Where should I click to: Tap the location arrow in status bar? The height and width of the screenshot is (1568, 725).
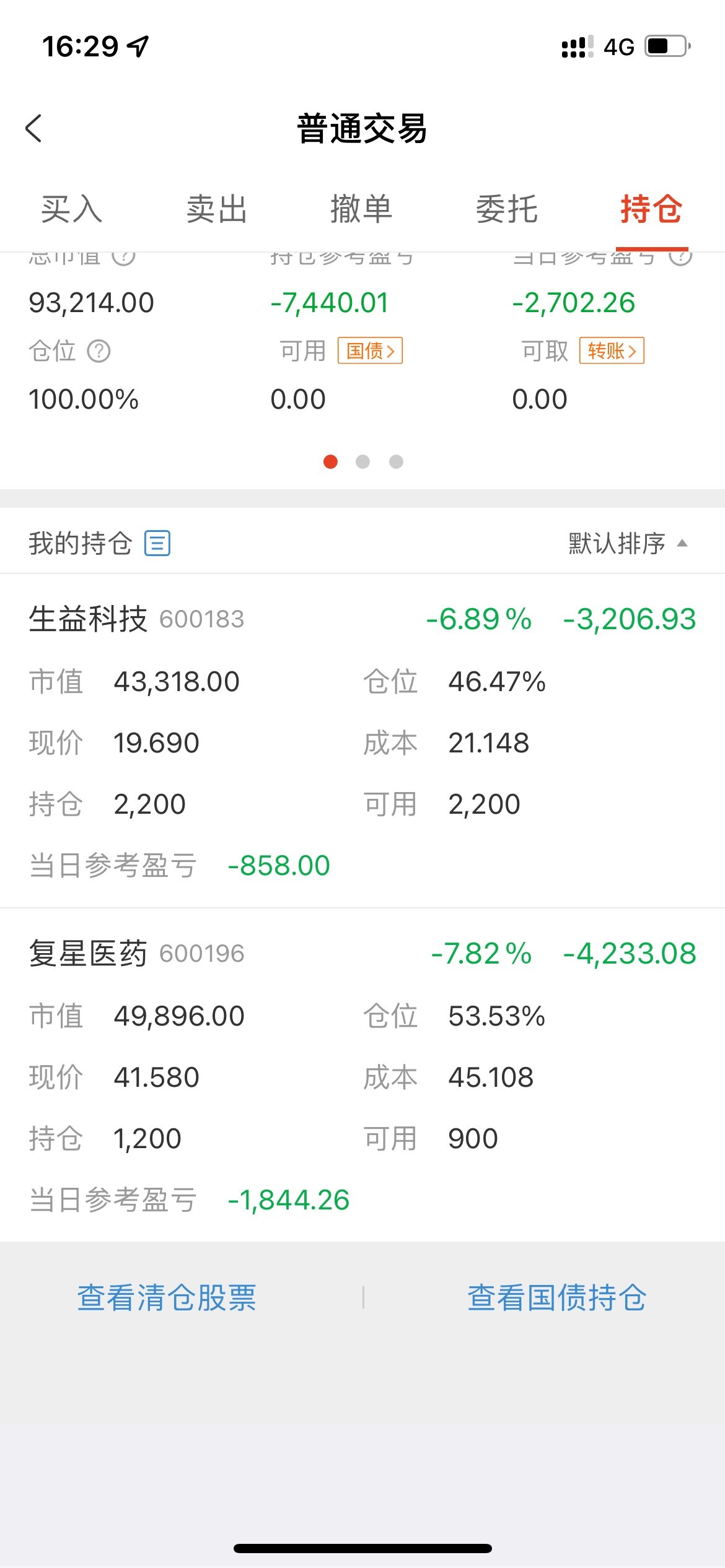138,46
